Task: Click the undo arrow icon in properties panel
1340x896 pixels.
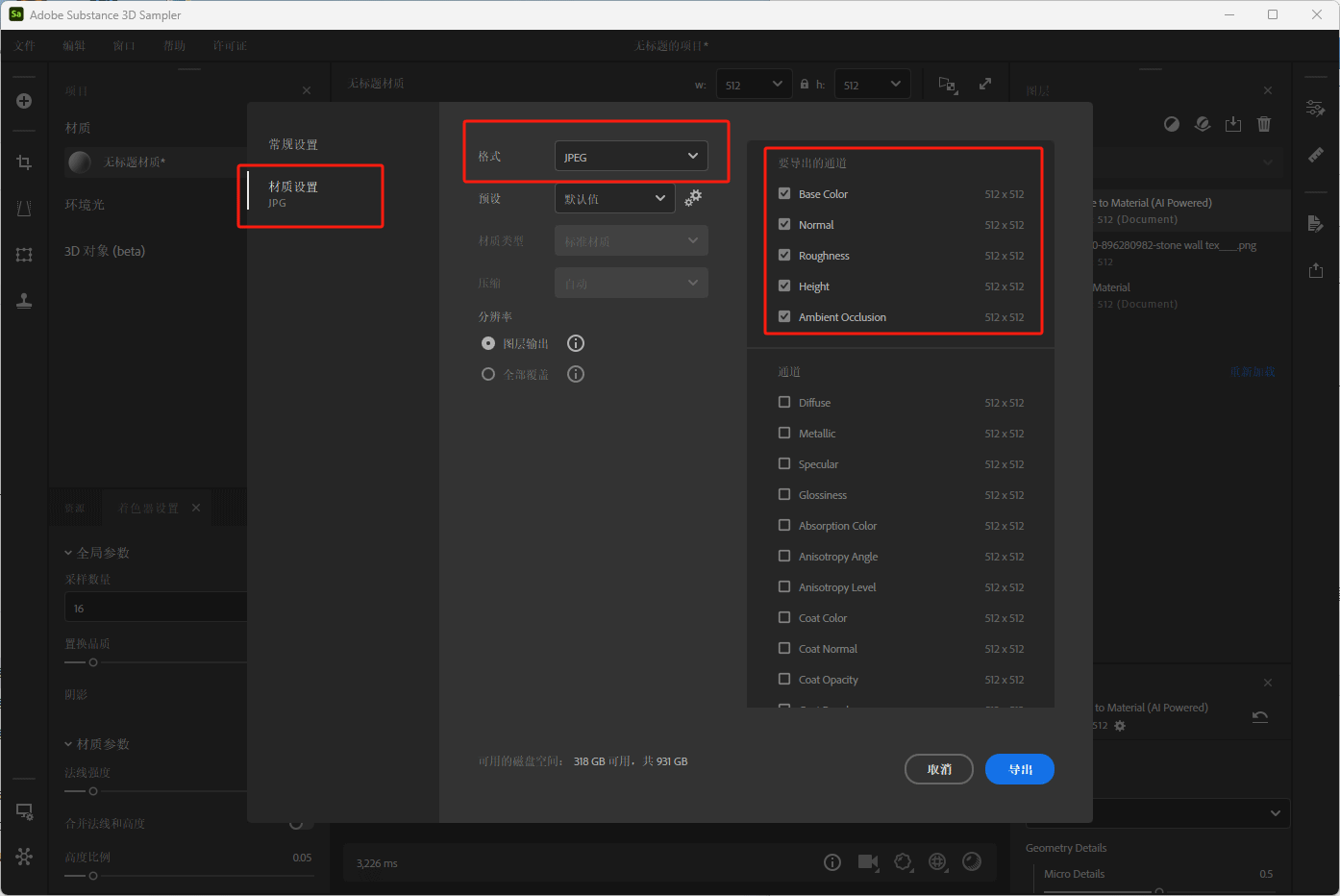Action: click(1260, 716)
